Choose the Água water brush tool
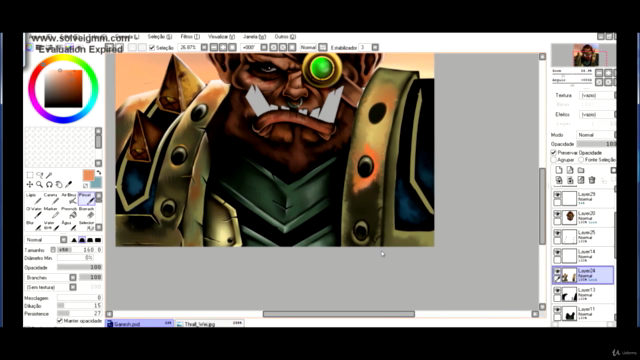 (x=69, y=226)
